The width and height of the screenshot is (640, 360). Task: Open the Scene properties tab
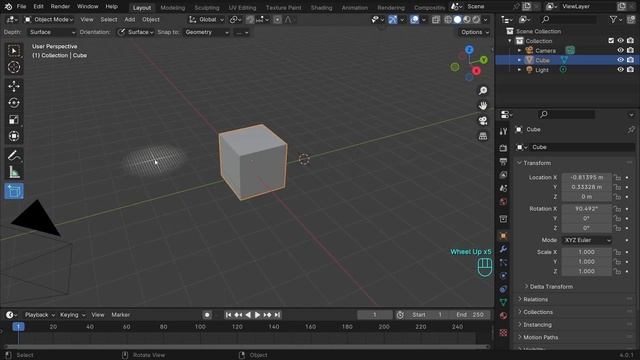tap(503, 188)
